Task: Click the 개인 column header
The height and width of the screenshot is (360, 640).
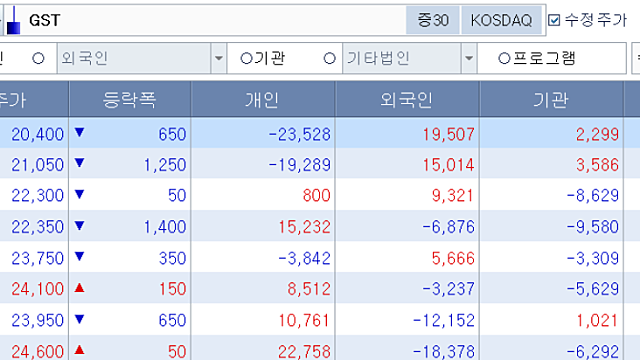Action: click(262, 99)
